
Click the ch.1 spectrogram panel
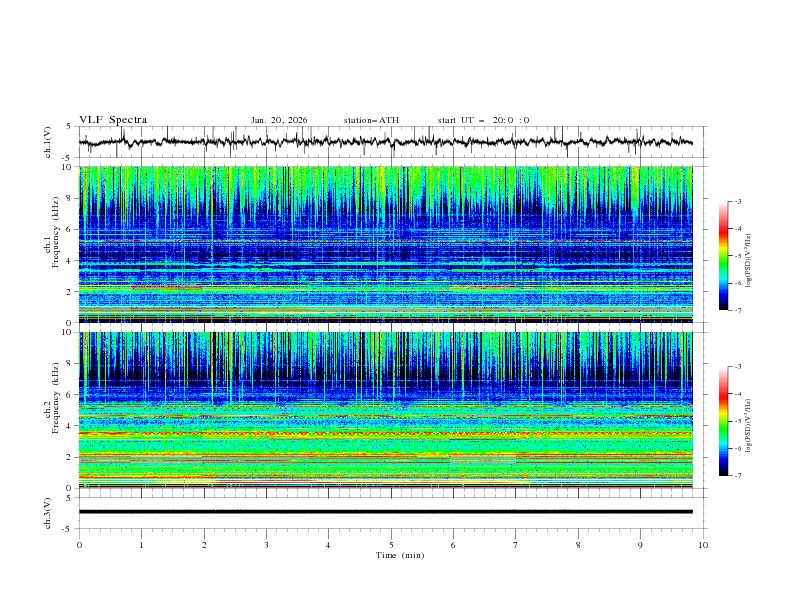point(385,244)
